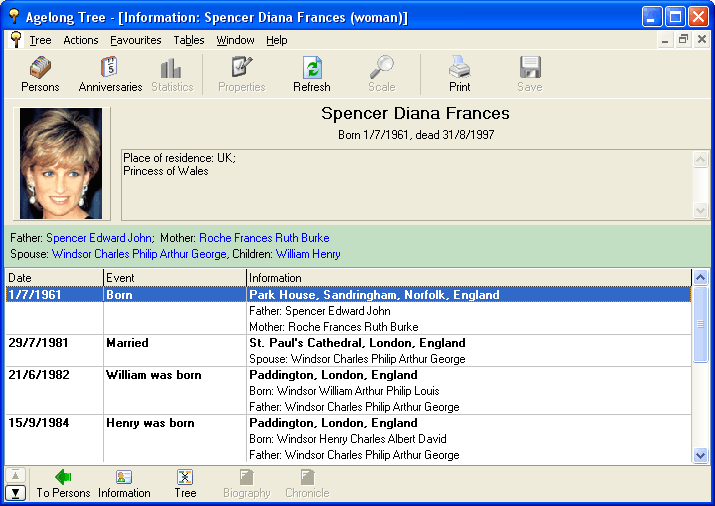Click the Event column header
The image size is (715, 506).
click(x=175, y=278)
